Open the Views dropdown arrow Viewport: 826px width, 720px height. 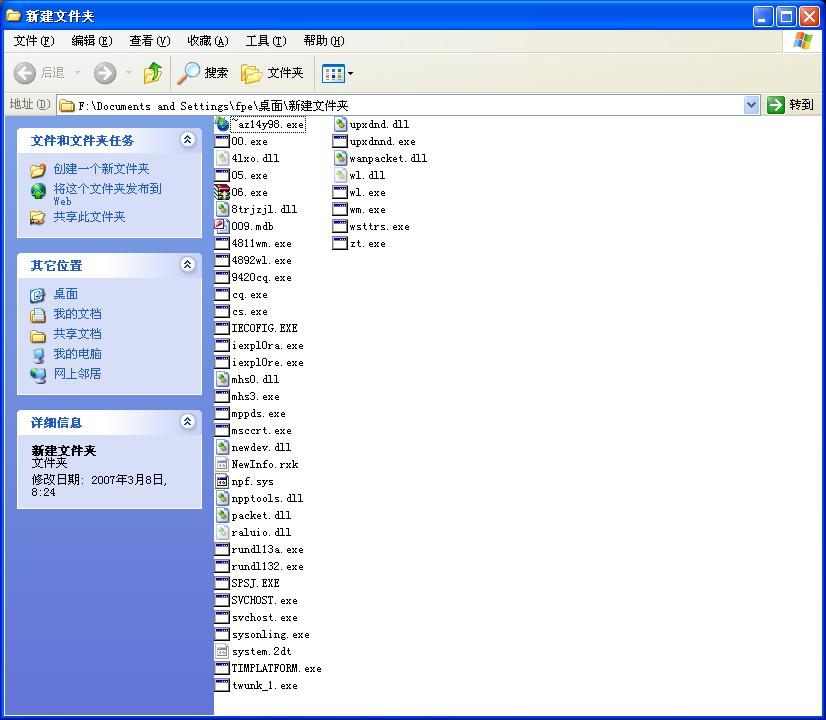[350, 74]
